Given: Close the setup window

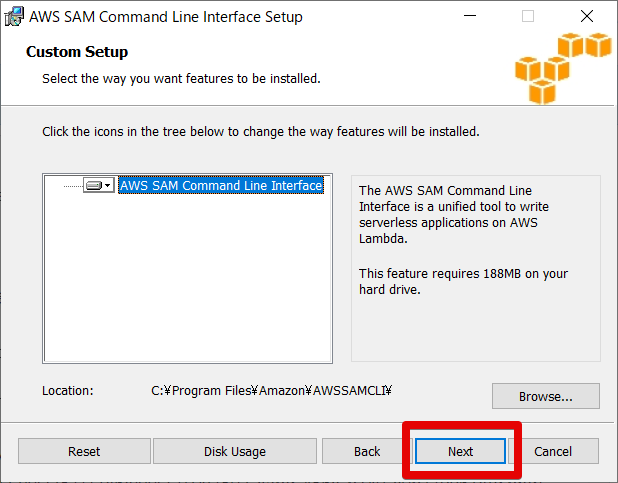Looking at the screenshot, I should (x=586, y=16).
